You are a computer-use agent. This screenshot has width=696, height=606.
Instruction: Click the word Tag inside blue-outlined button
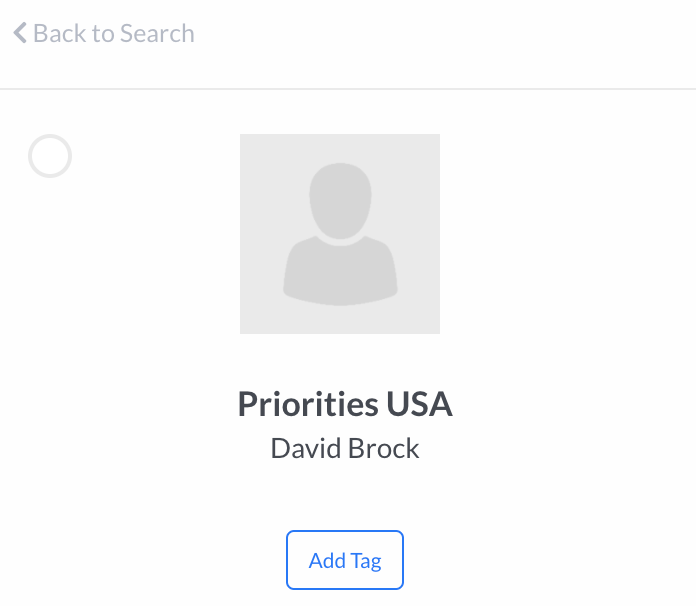(x=366, y=562)
